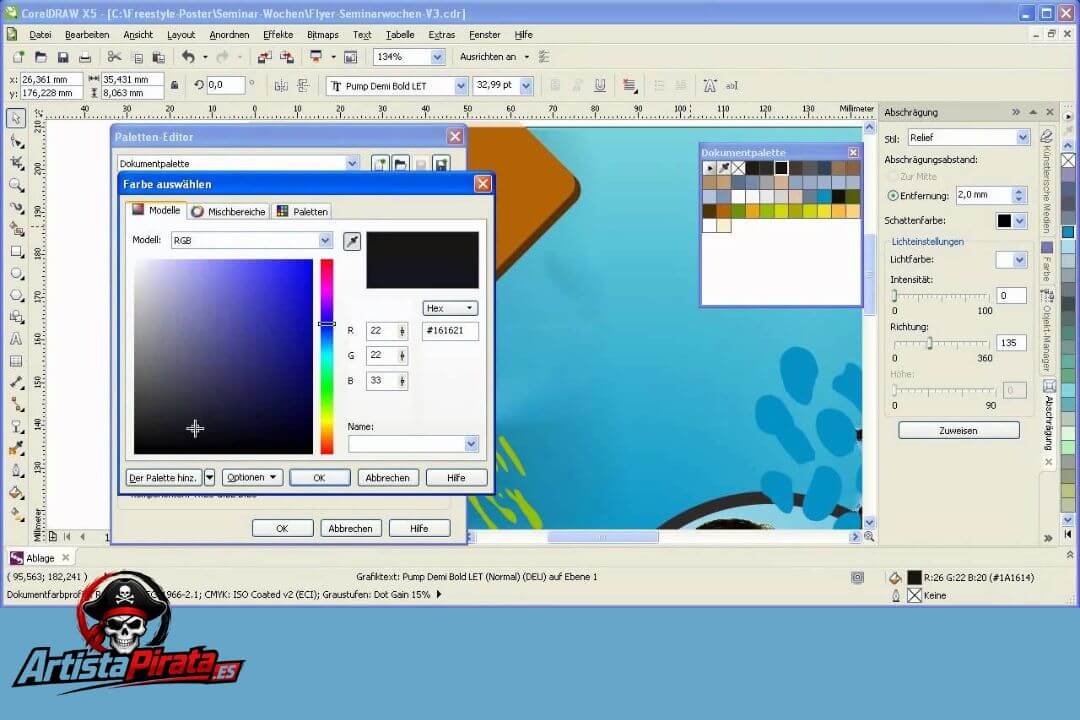Click the Richtung slider handle

929,343
